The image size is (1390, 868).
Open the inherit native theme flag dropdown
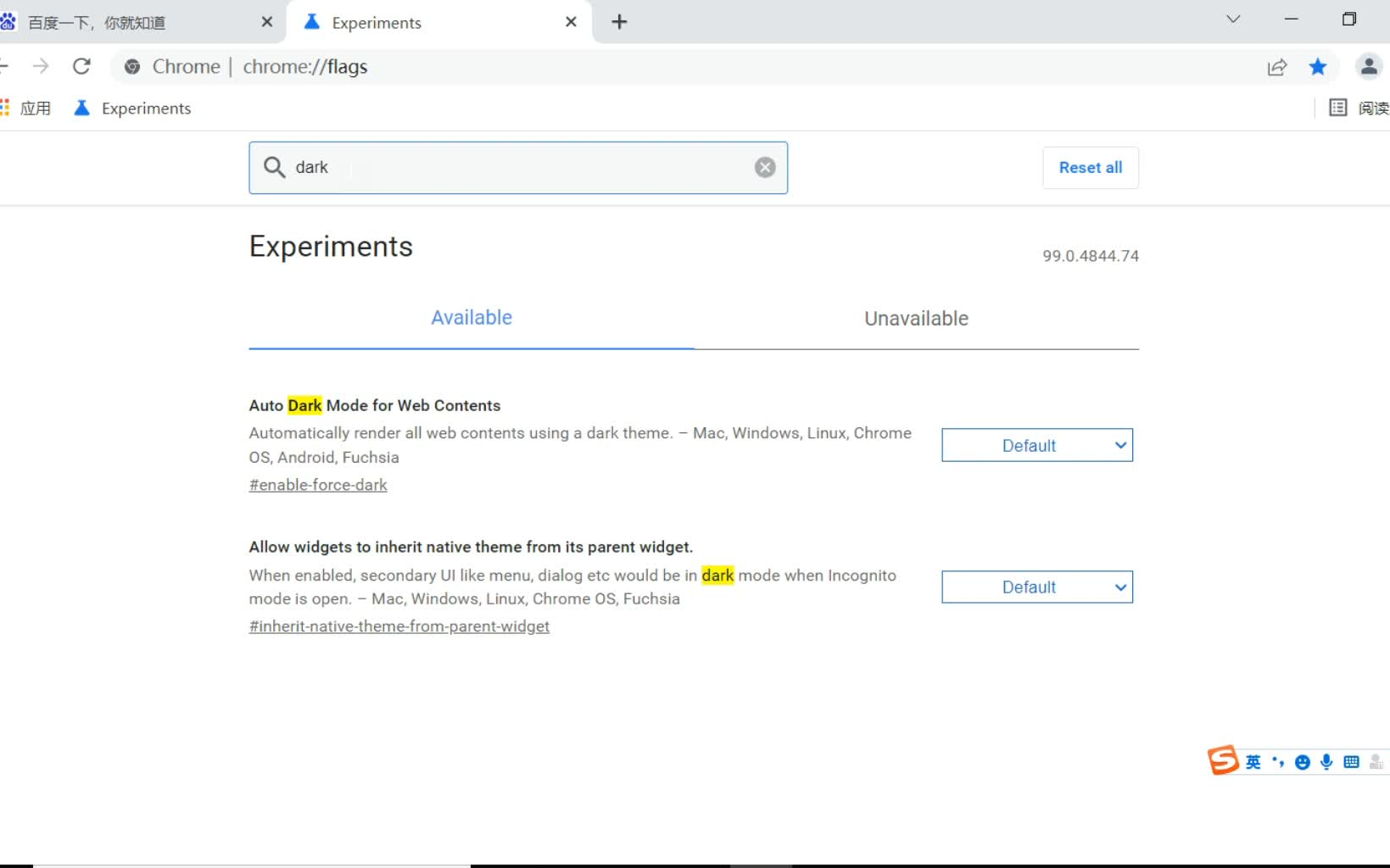1036,587
